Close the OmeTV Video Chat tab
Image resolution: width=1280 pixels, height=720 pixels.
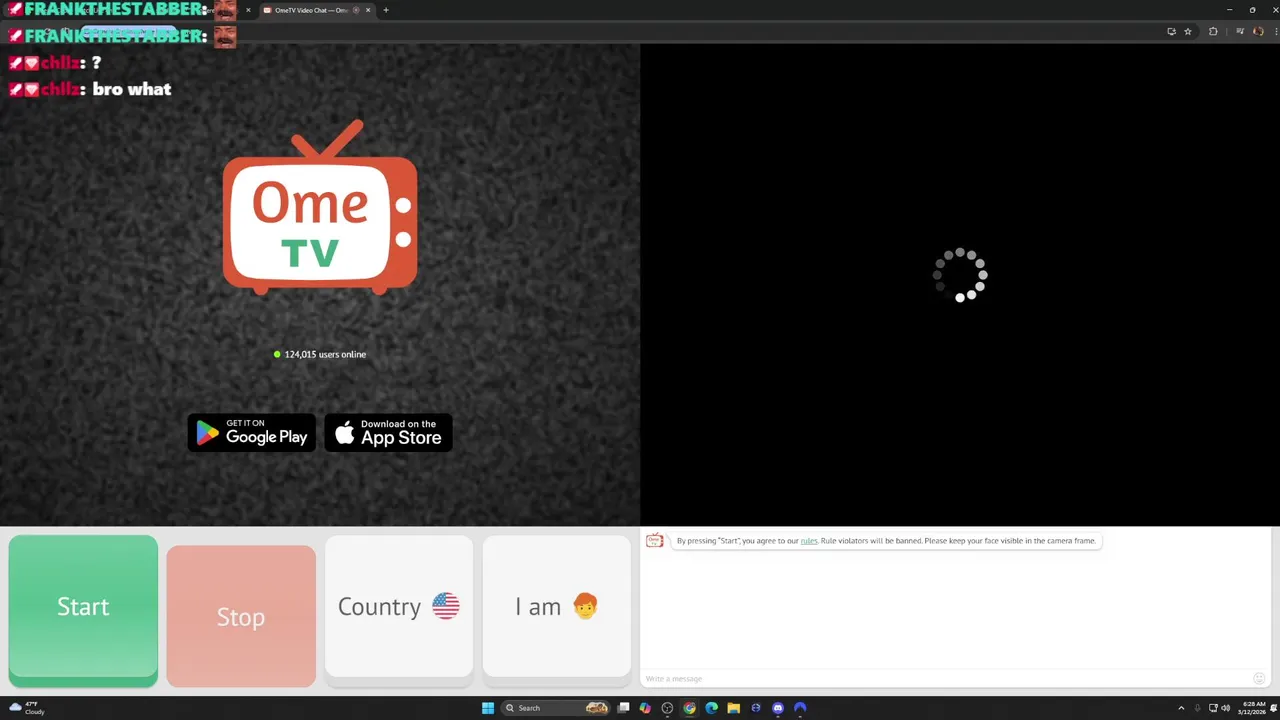tap(368, 10)
